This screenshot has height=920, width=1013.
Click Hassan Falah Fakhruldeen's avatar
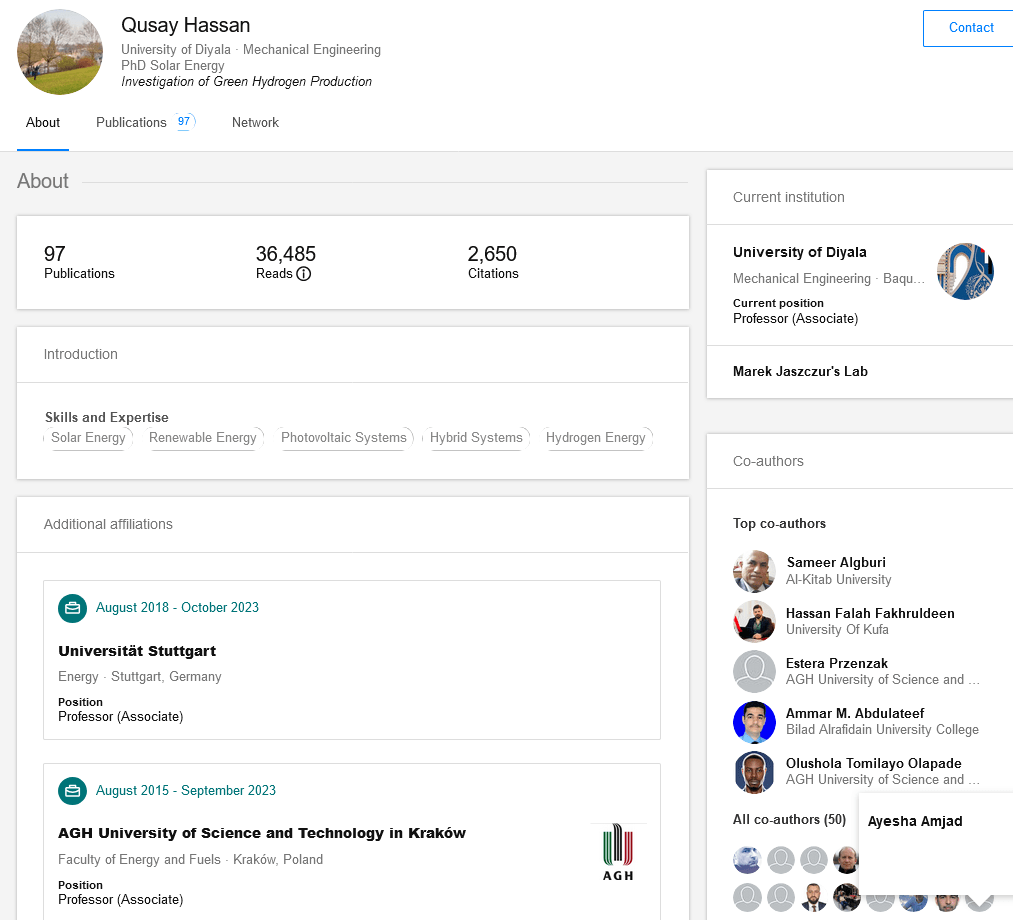coord(753,621)
